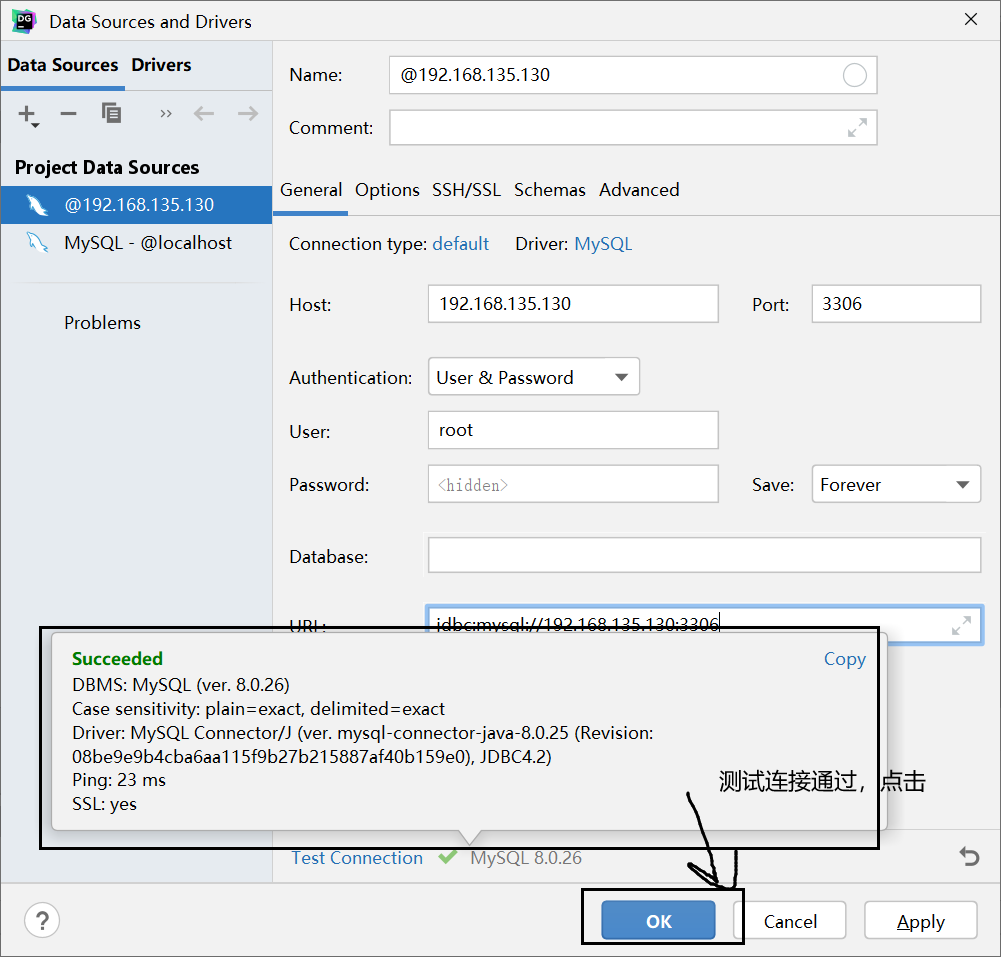Go forward with right arrow icon
Viewport: 1001px width, 957px height.
tap(248, 114)
